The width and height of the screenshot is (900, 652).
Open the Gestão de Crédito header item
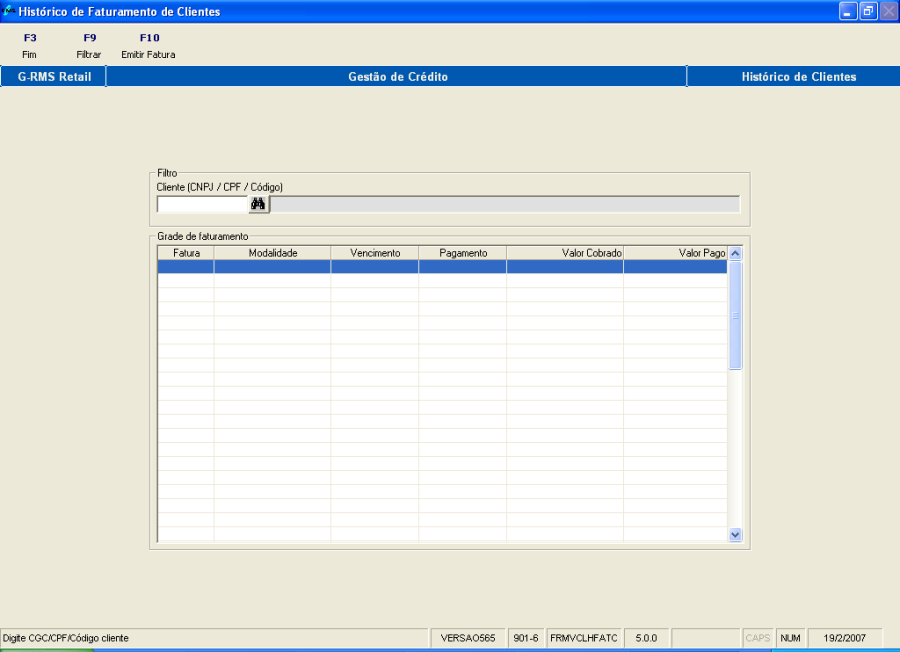(x=399, y=76)
